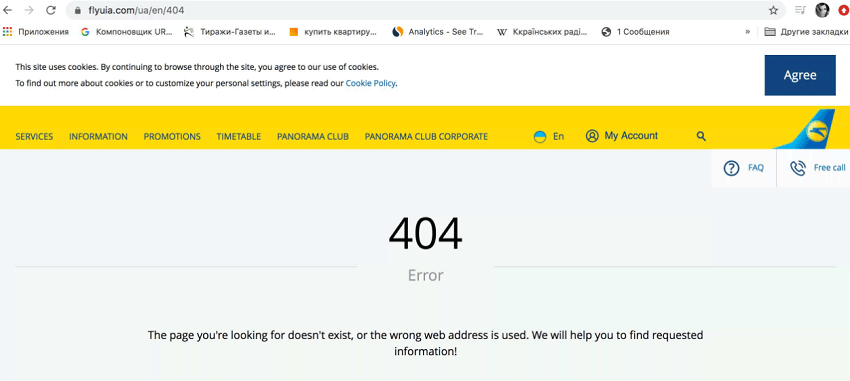Reload the page with the refresh icon
Screen dimensions: 850x381
[51, 10]
